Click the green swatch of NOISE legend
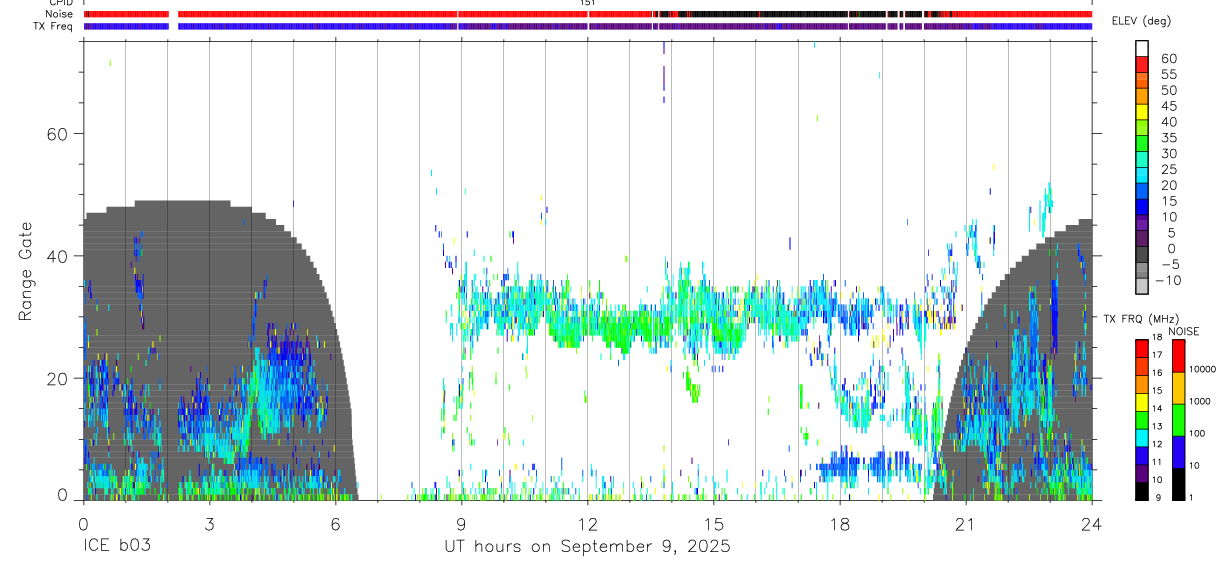Screen dimensions: 1228x567 click(1178, 419)
